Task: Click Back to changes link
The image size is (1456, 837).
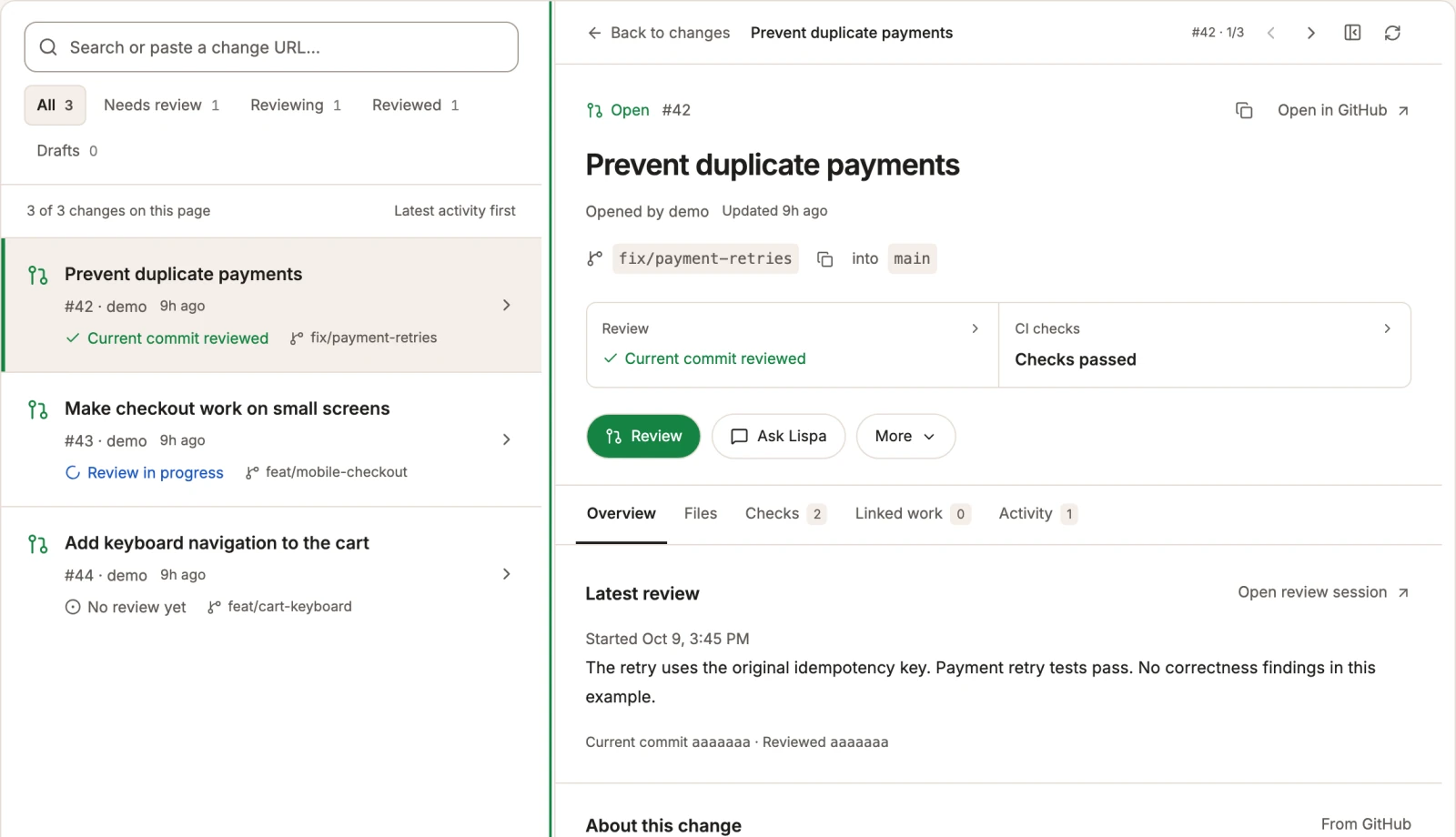Action: tap(659, 33)
